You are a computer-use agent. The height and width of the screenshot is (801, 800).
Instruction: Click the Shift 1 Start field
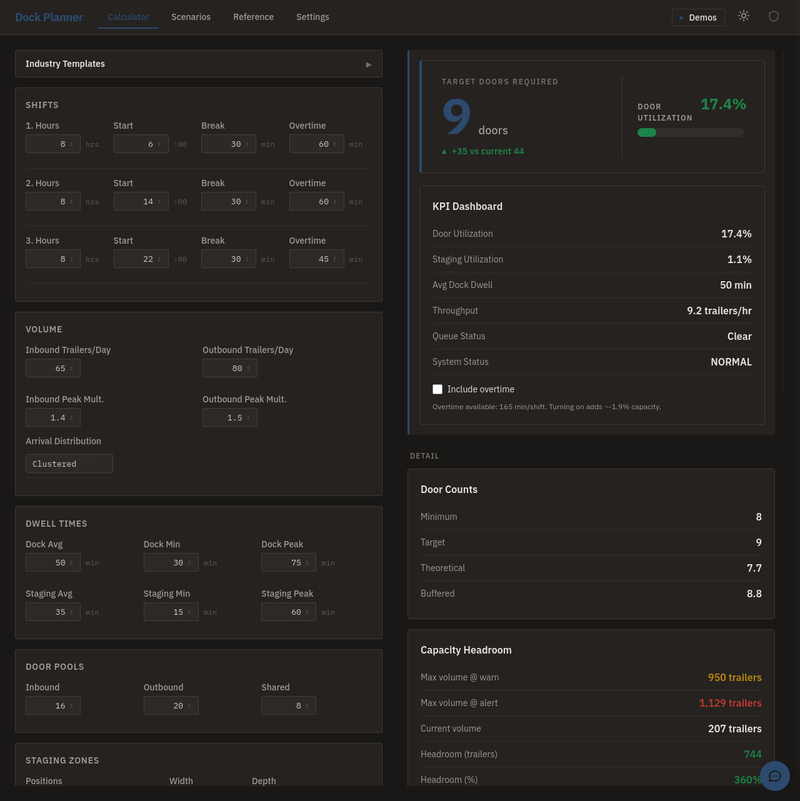[141, 144]
